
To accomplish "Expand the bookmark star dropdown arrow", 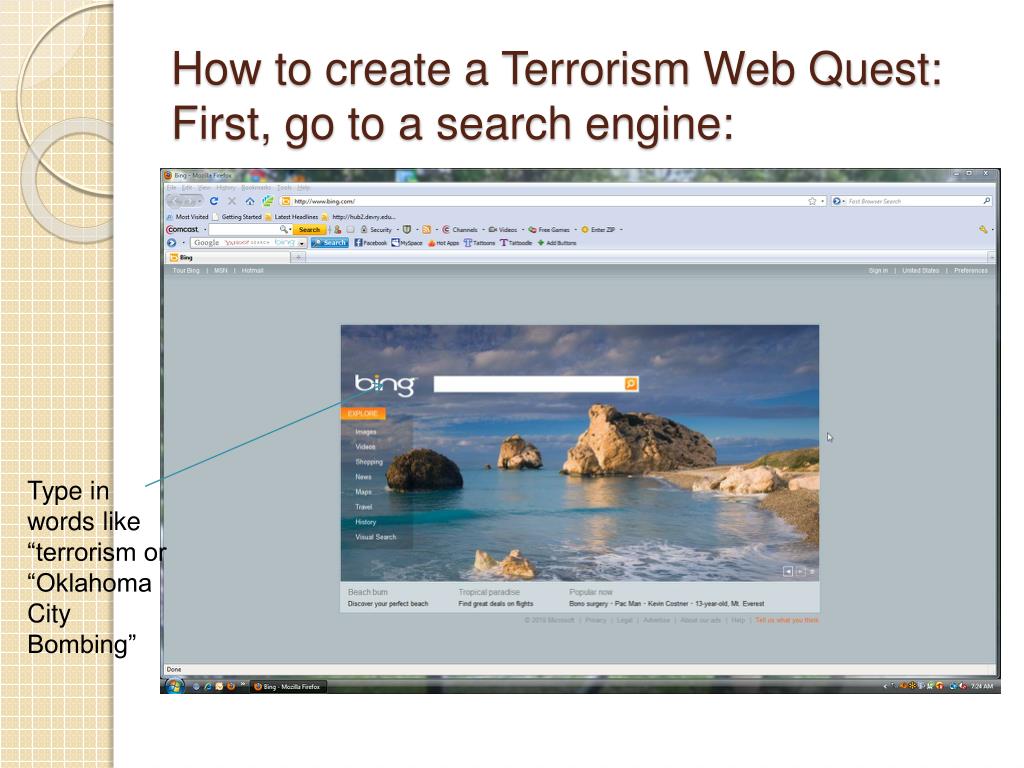I will [822, 201].
